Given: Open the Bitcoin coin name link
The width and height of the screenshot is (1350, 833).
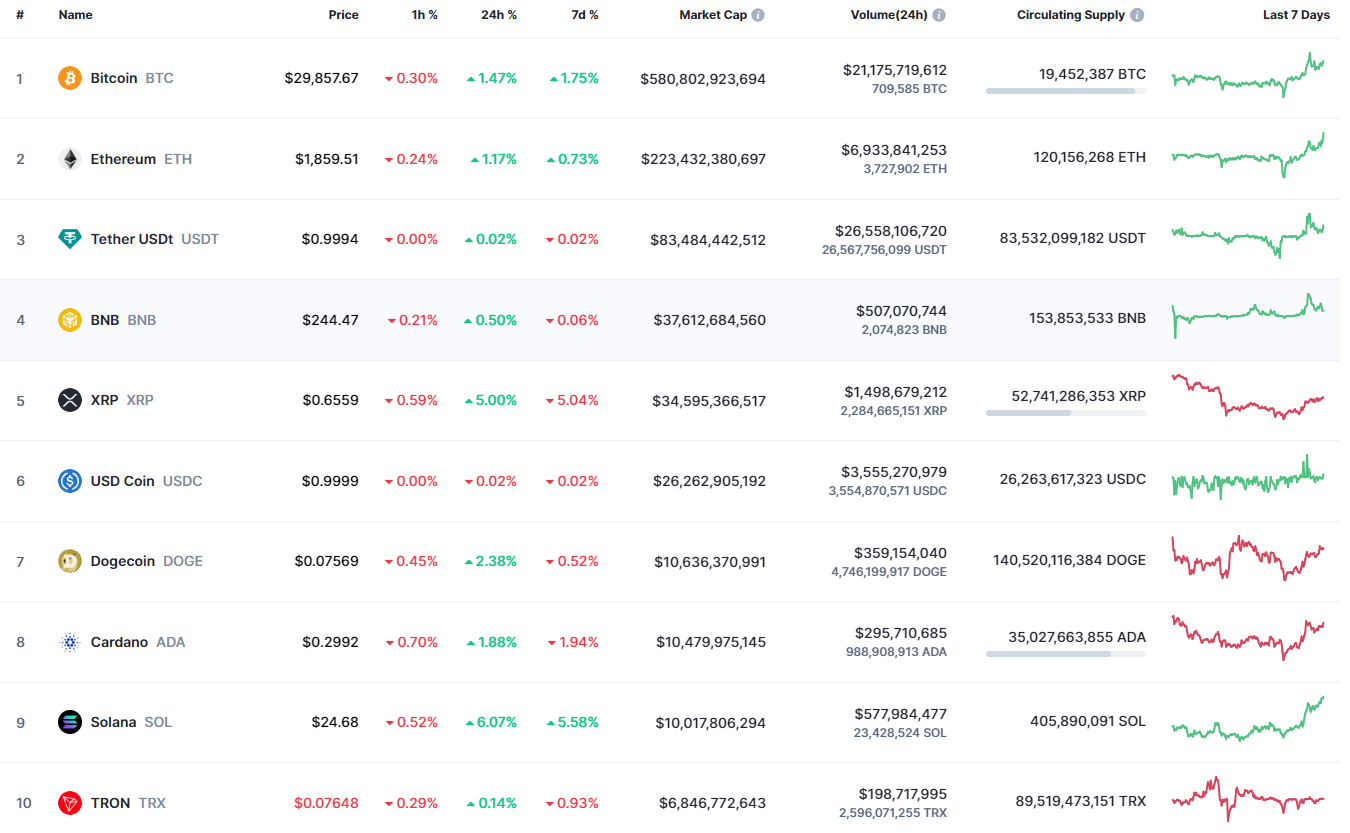Looking at the screenshot, I should pyautogui.click(x=113, y=77).
